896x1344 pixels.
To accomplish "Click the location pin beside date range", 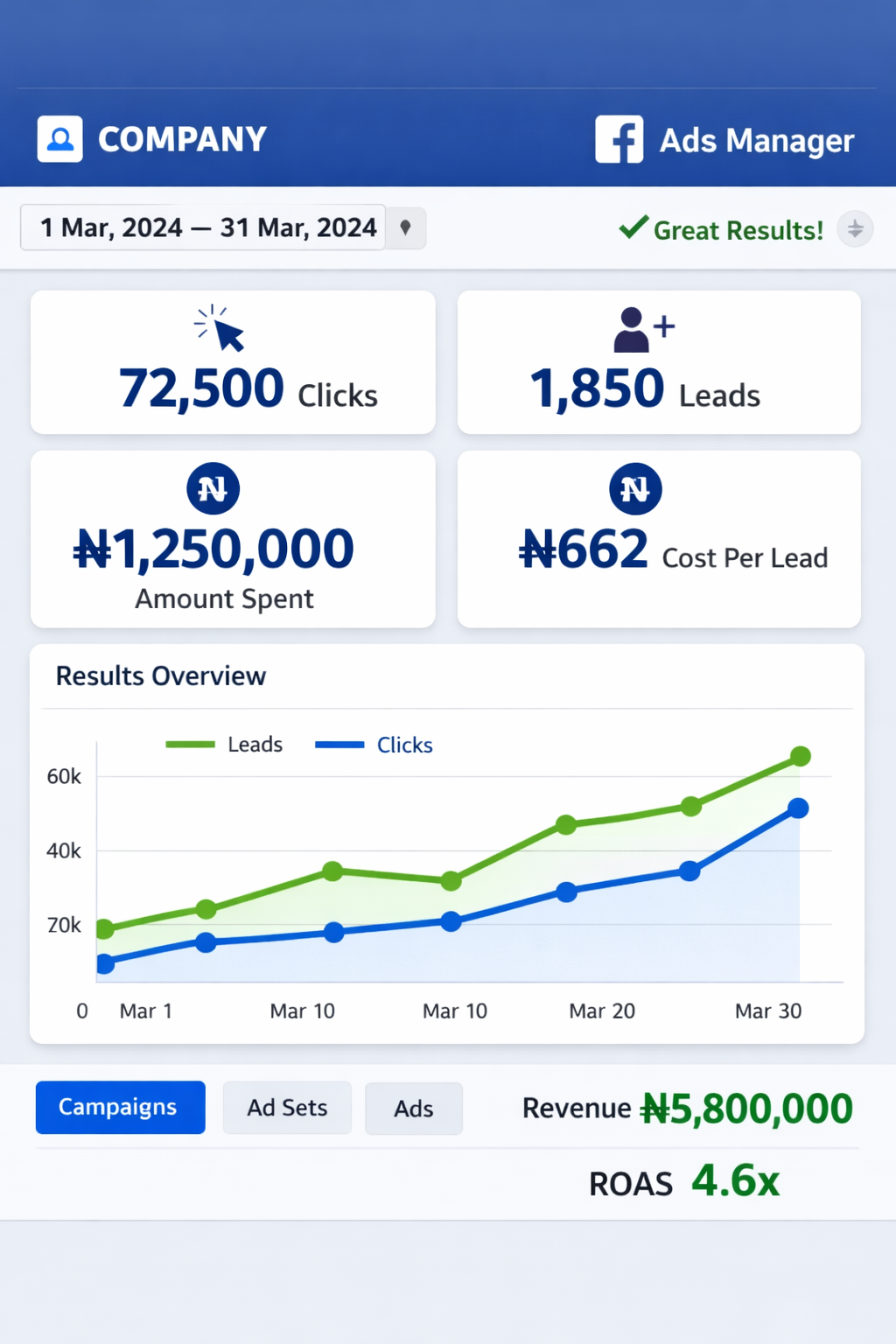I will pyautogui.click(x=406, y=227).
